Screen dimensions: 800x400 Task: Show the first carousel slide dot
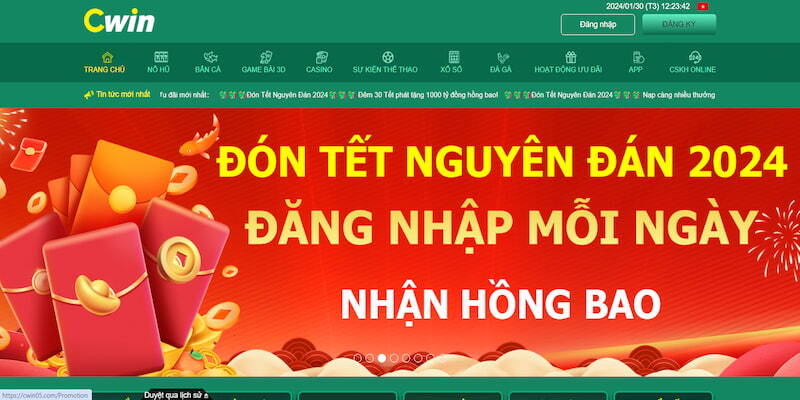358,358
